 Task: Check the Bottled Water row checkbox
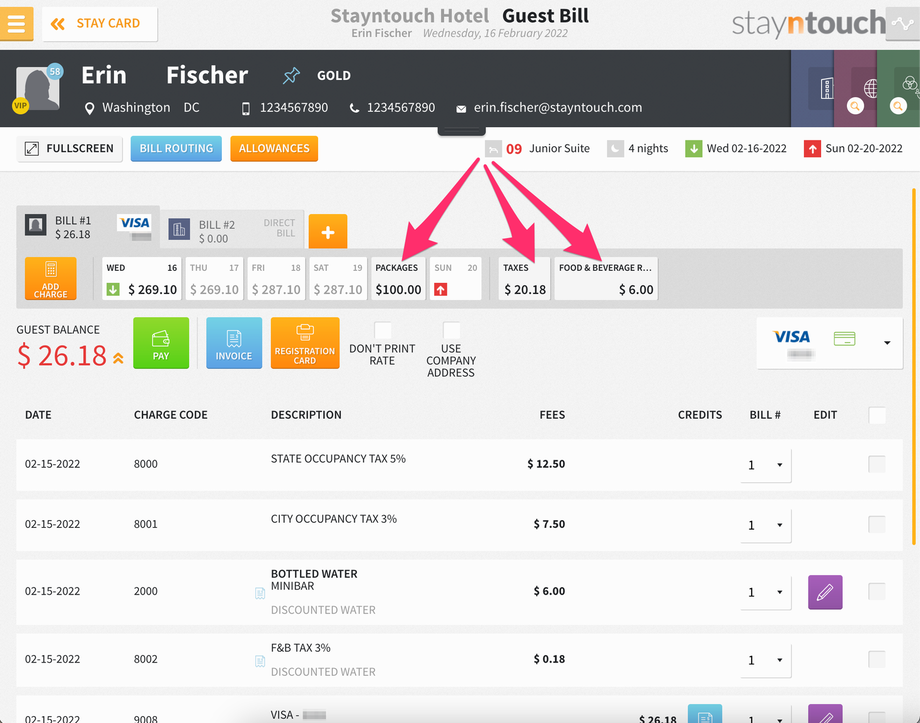pos(877,591)
